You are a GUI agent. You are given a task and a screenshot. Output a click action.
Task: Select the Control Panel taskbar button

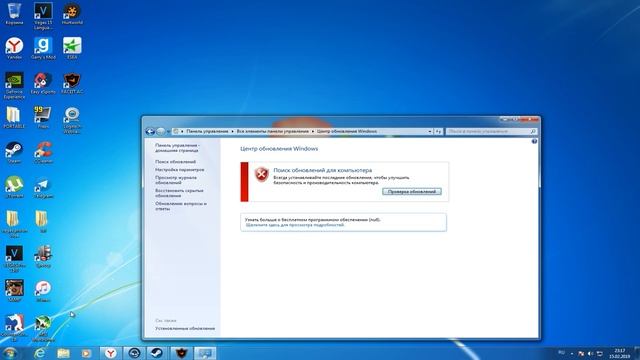click(204, 353)
